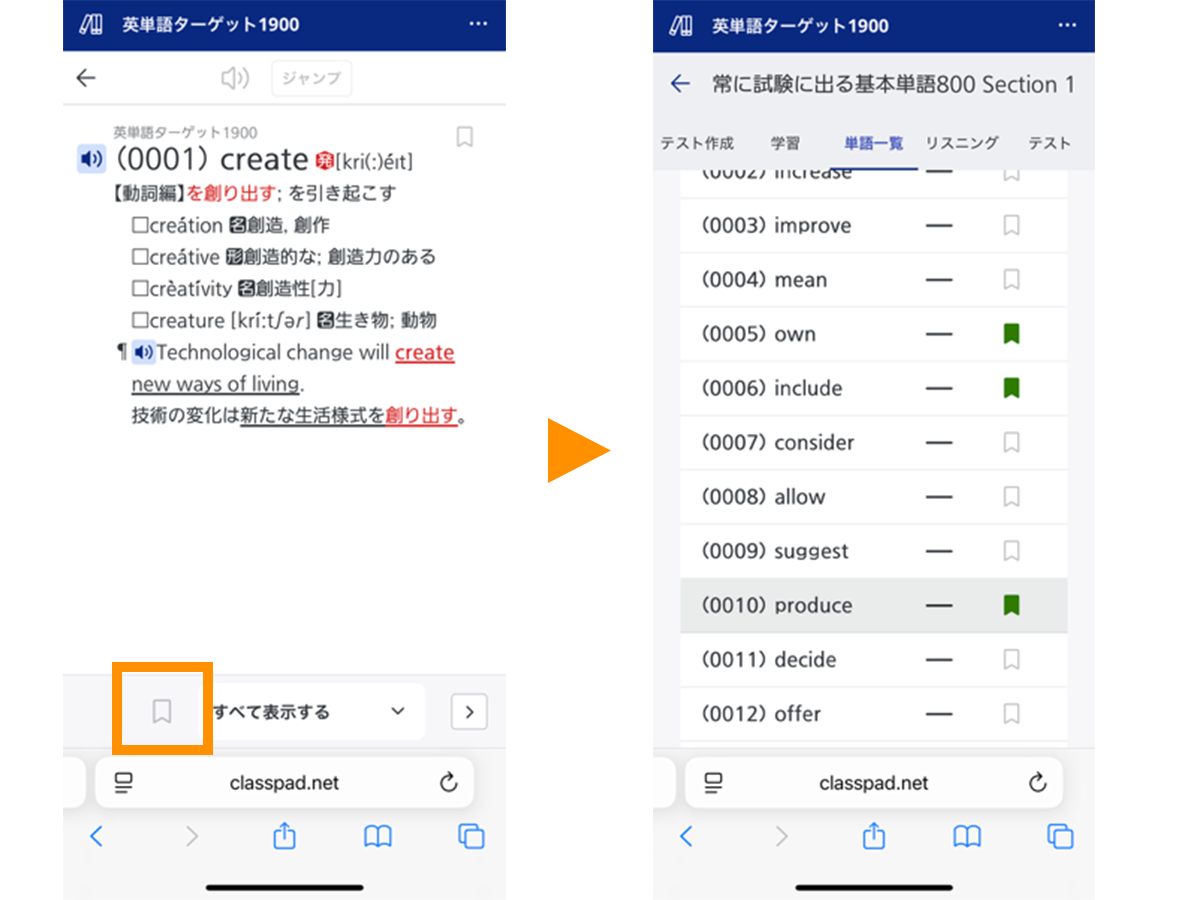This screenshot has height=900, width=1200.
Task: Open the three-dot menu on the create word screen
Action: pos(478,24)
